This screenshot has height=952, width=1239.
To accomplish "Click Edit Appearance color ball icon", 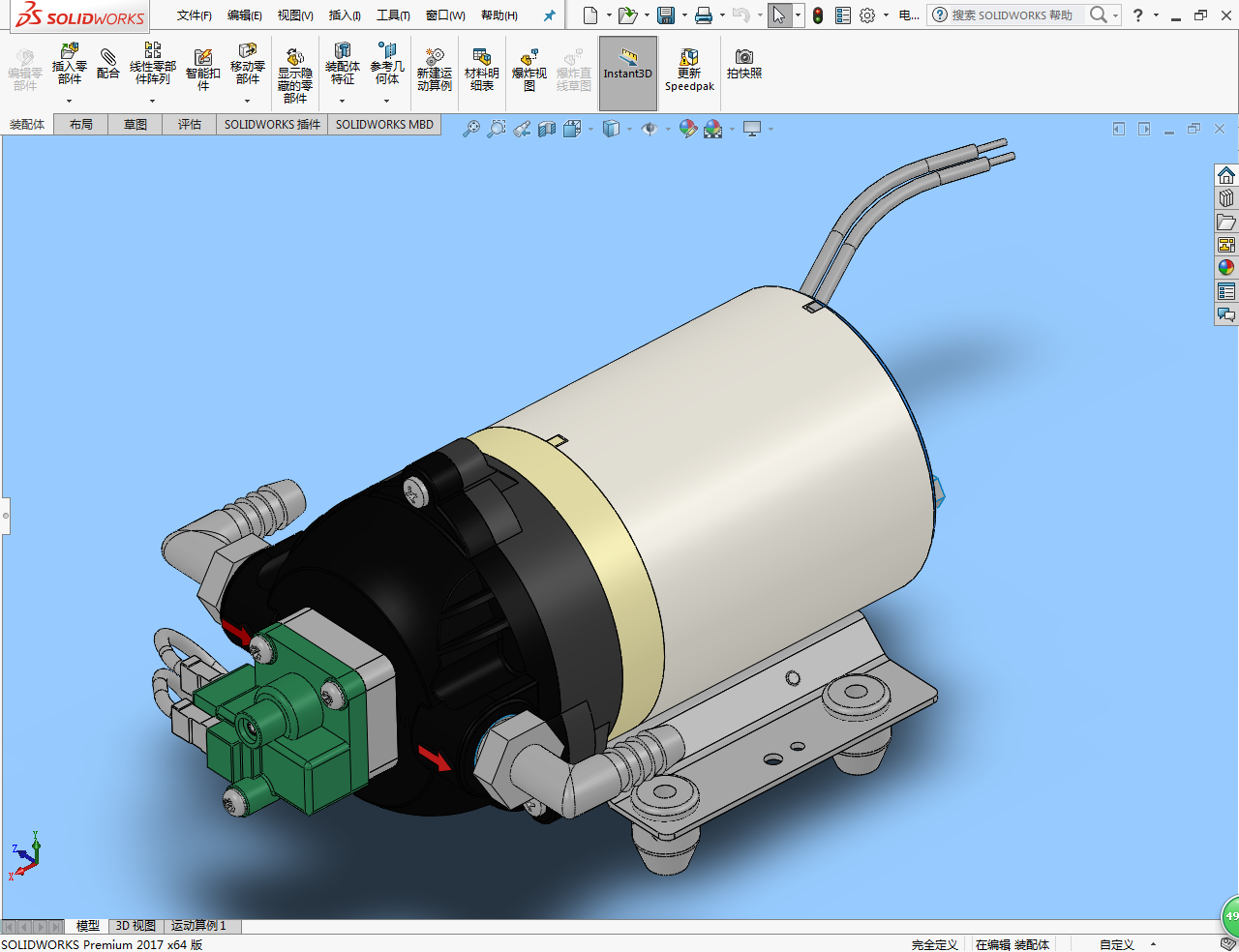I will pyautogui.click(x=687, y=129).
